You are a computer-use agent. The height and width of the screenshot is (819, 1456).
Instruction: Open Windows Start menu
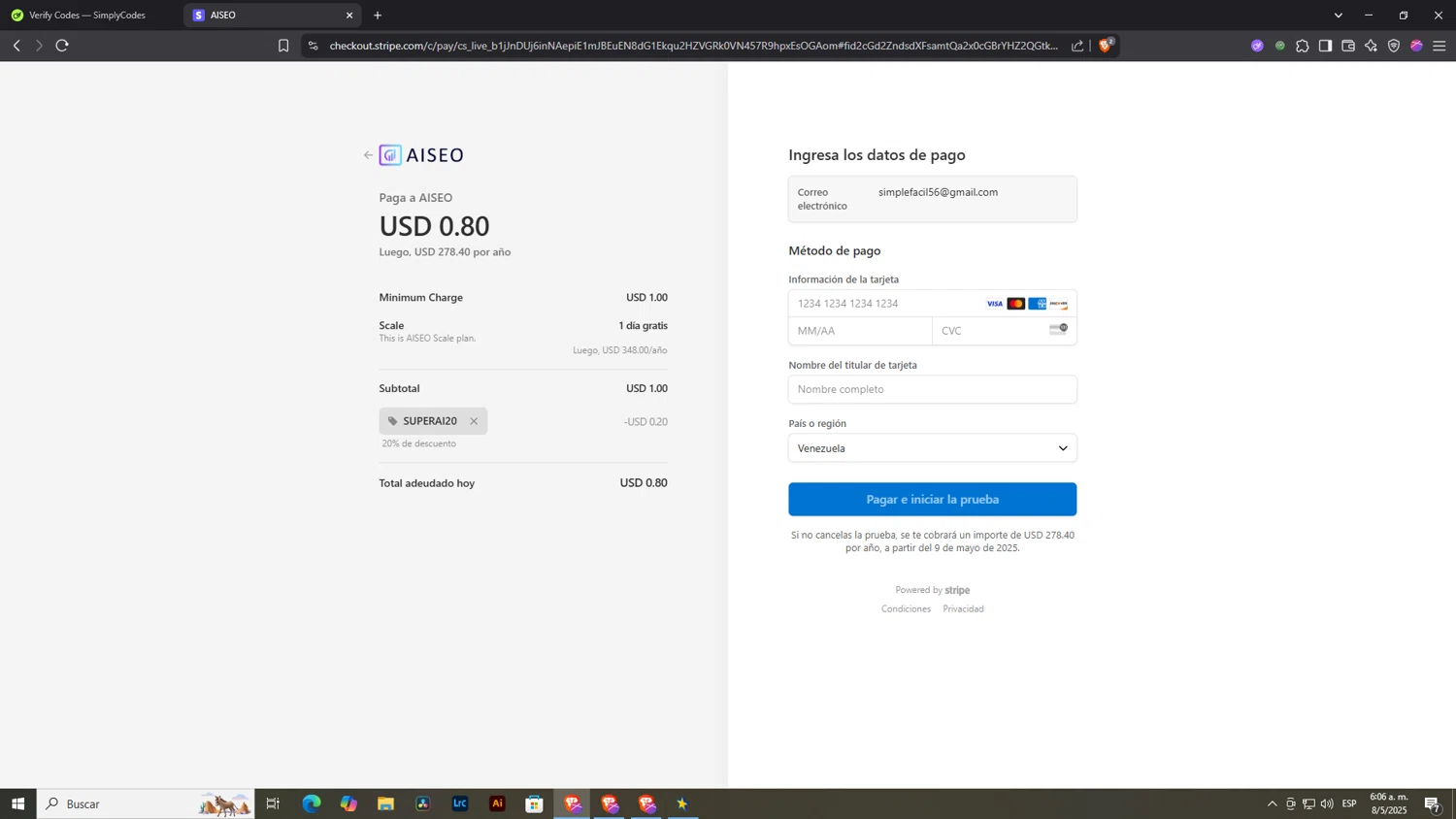tap(17, 803)
